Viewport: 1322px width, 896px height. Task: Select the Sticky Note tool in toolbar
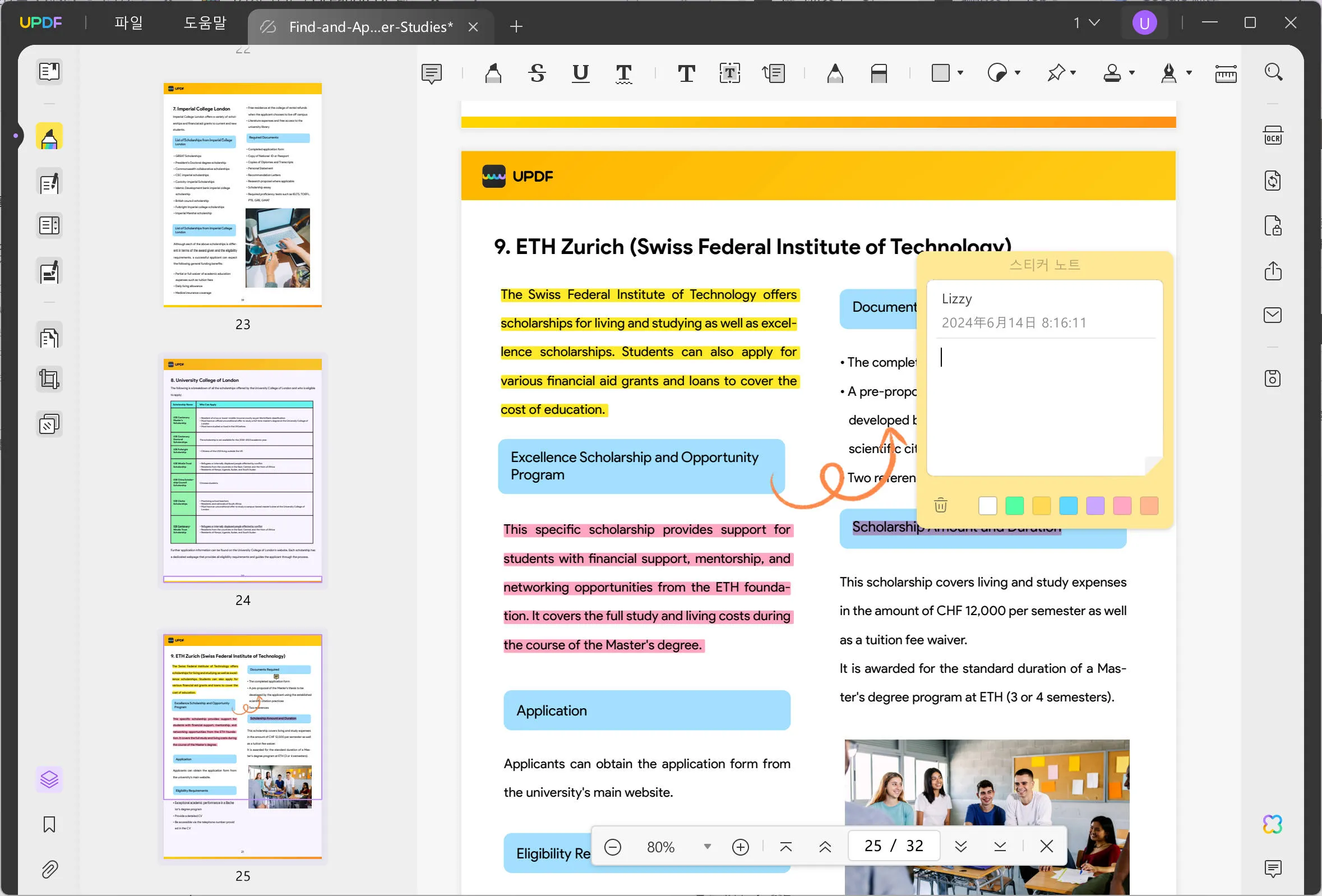pos(432,73)
